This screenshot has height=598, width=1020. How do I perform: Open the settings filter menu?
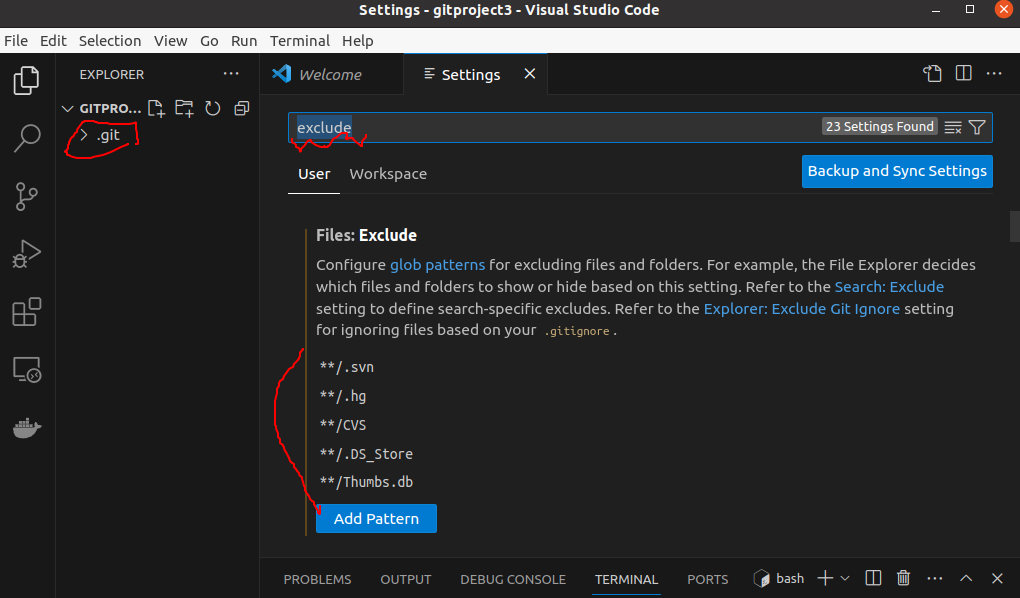pos(977,127)
